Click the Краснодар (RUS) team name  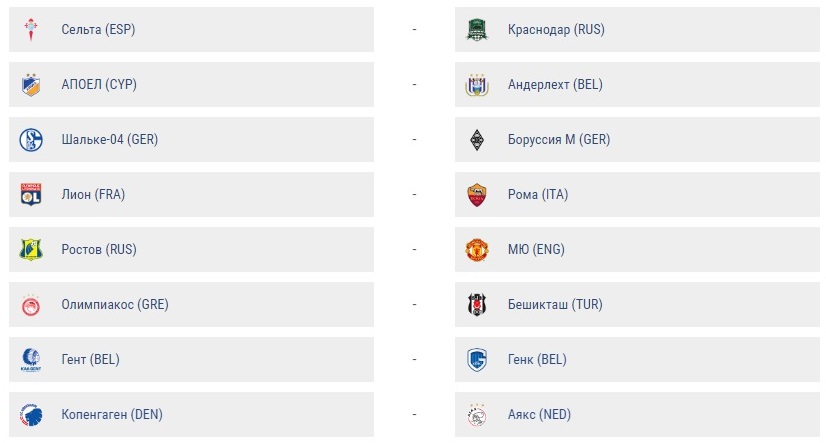tap(555, 30)
